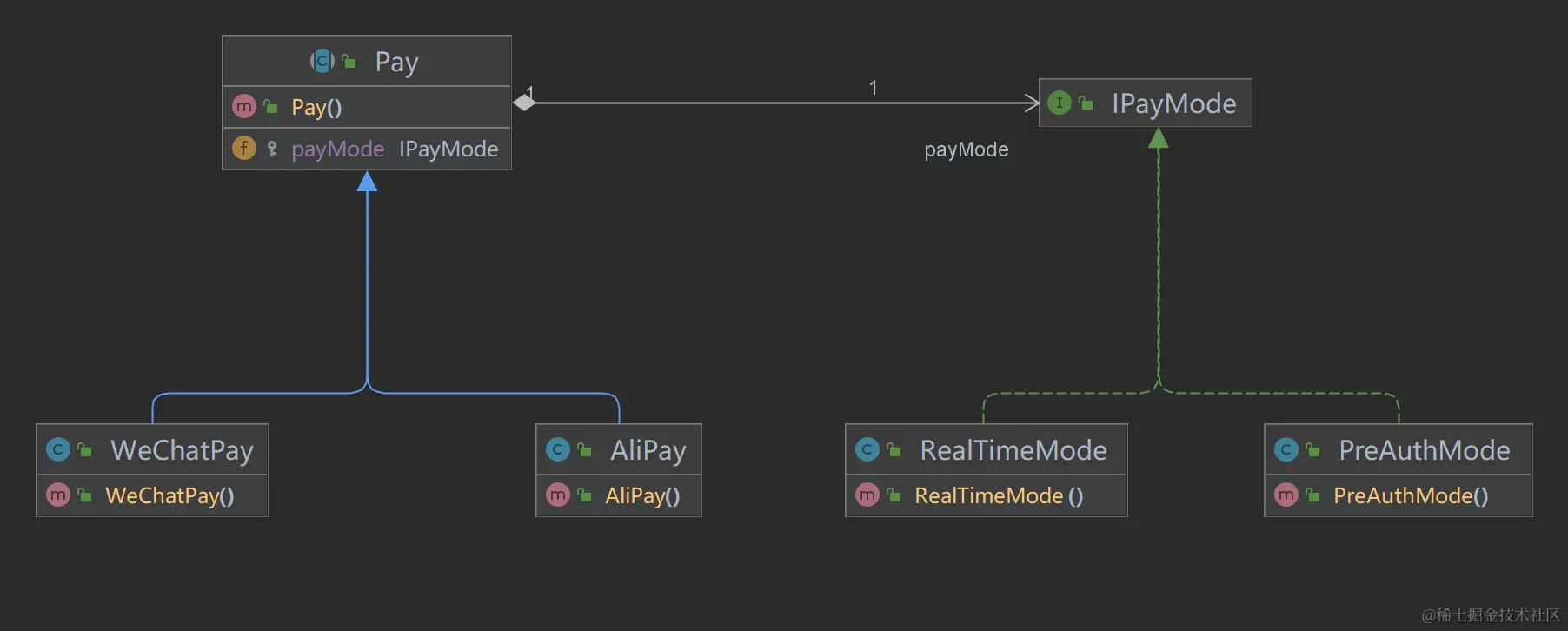This screenshot has width=1568, height=631.
Task: Click the payMode association label
Action: tap(966, 149)
